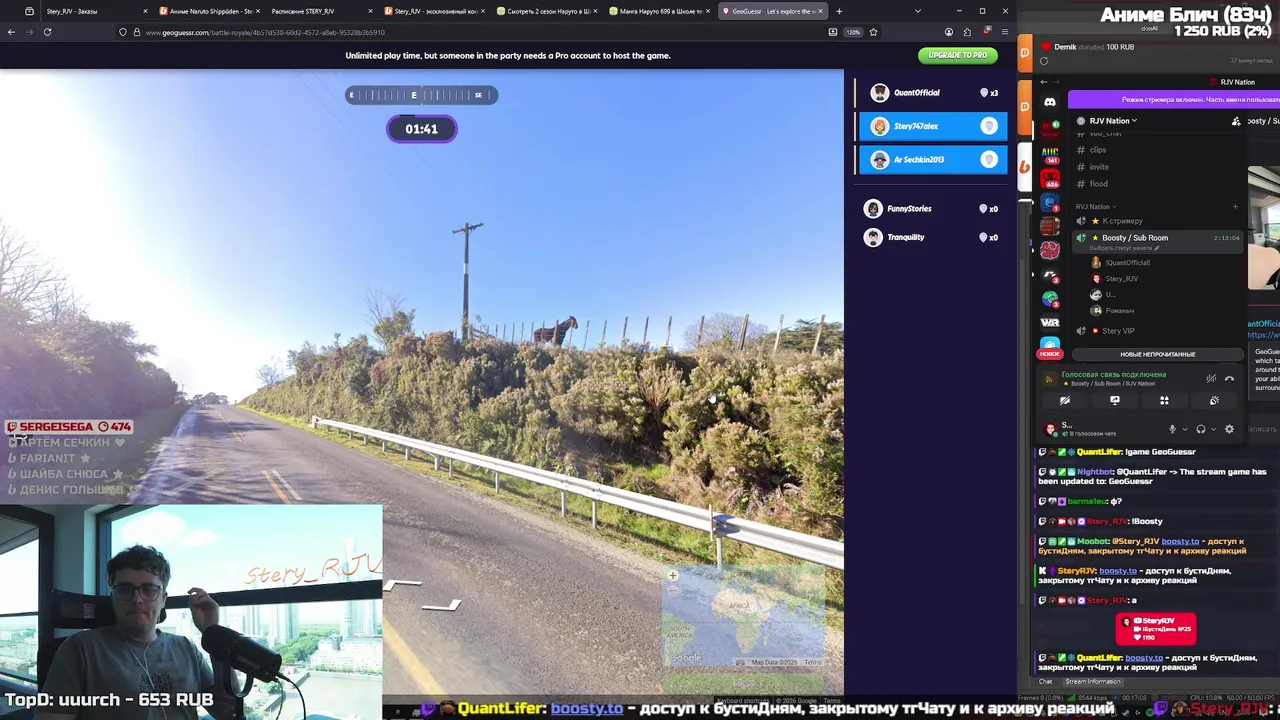Switch to the stream Chat tab
Screen dimensions: 1280x720
pos(1045,682)
